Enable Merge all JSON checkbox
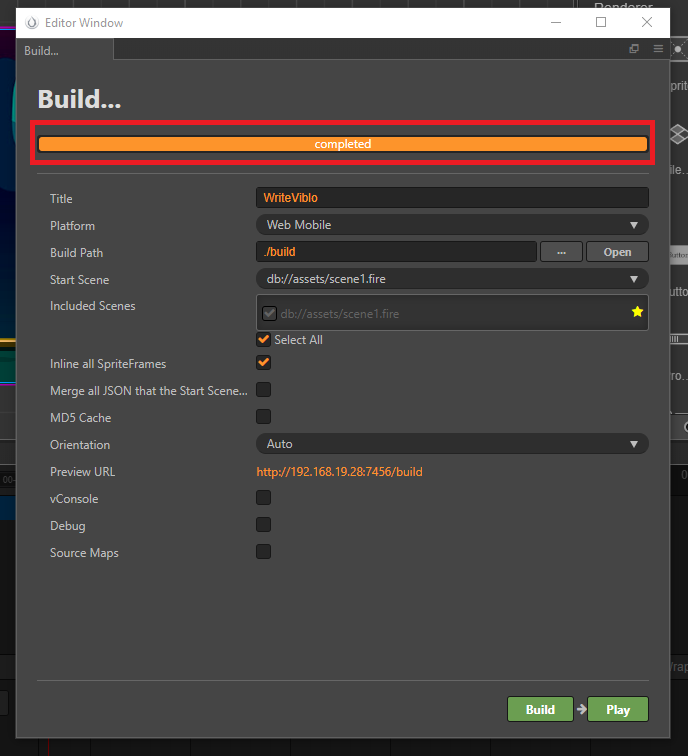 coord(263,390)
